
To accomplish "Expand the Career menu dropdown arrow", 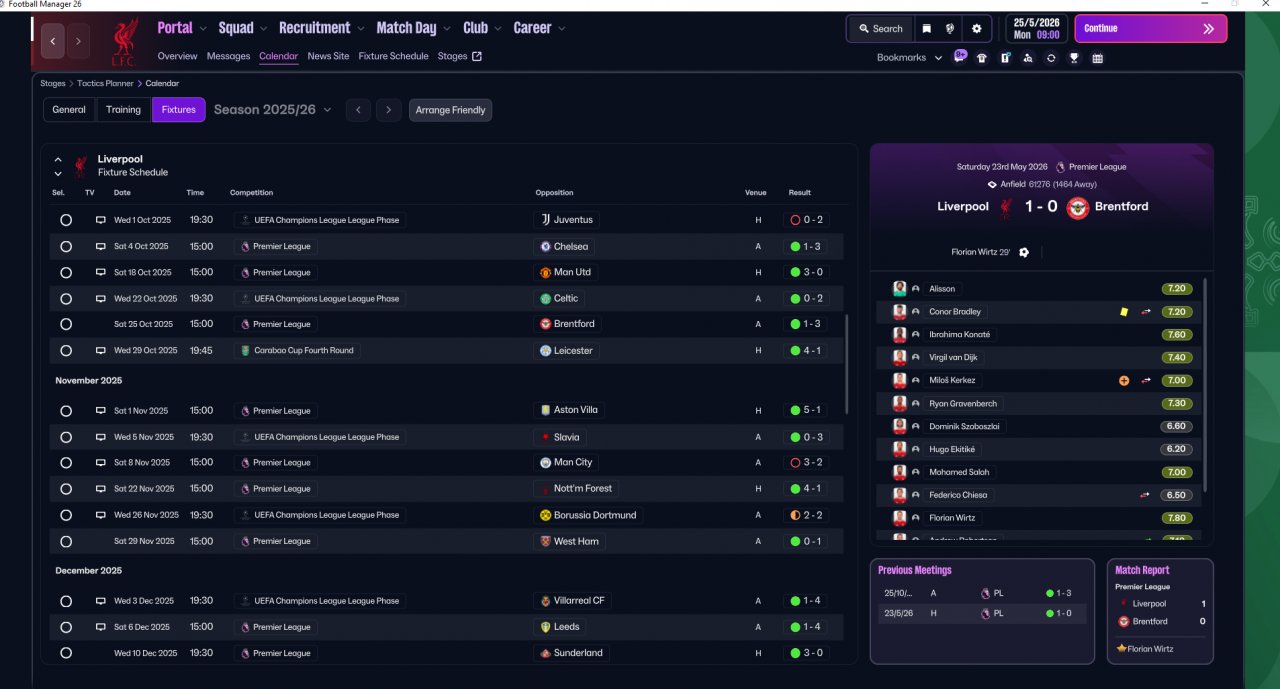I will pos(562,29).
